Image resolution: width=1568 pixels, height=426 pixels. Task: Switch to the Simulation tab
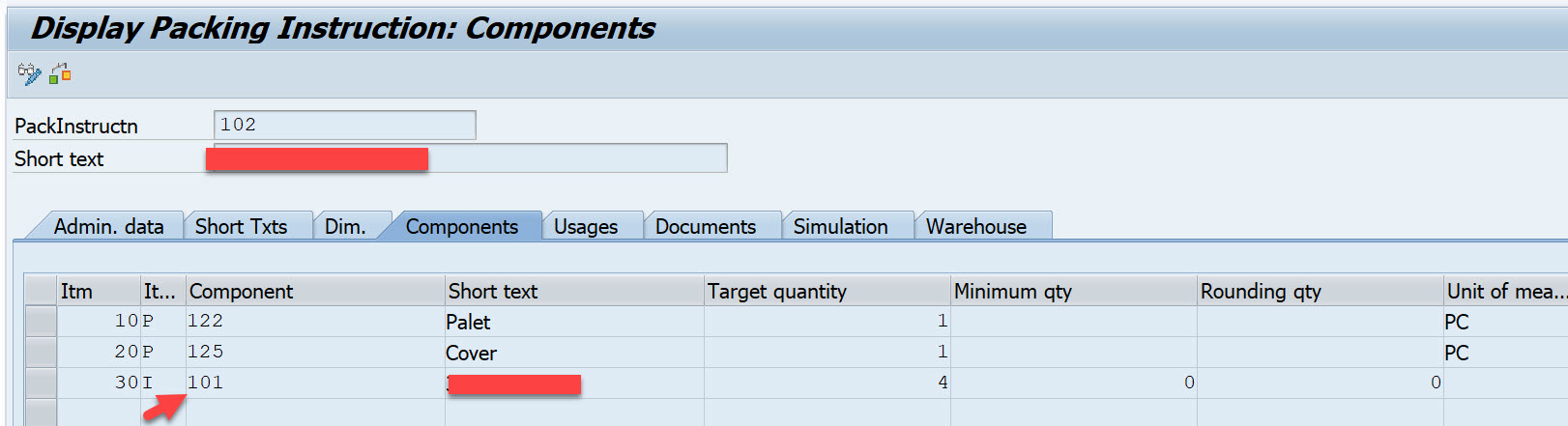tap(840, 226)
